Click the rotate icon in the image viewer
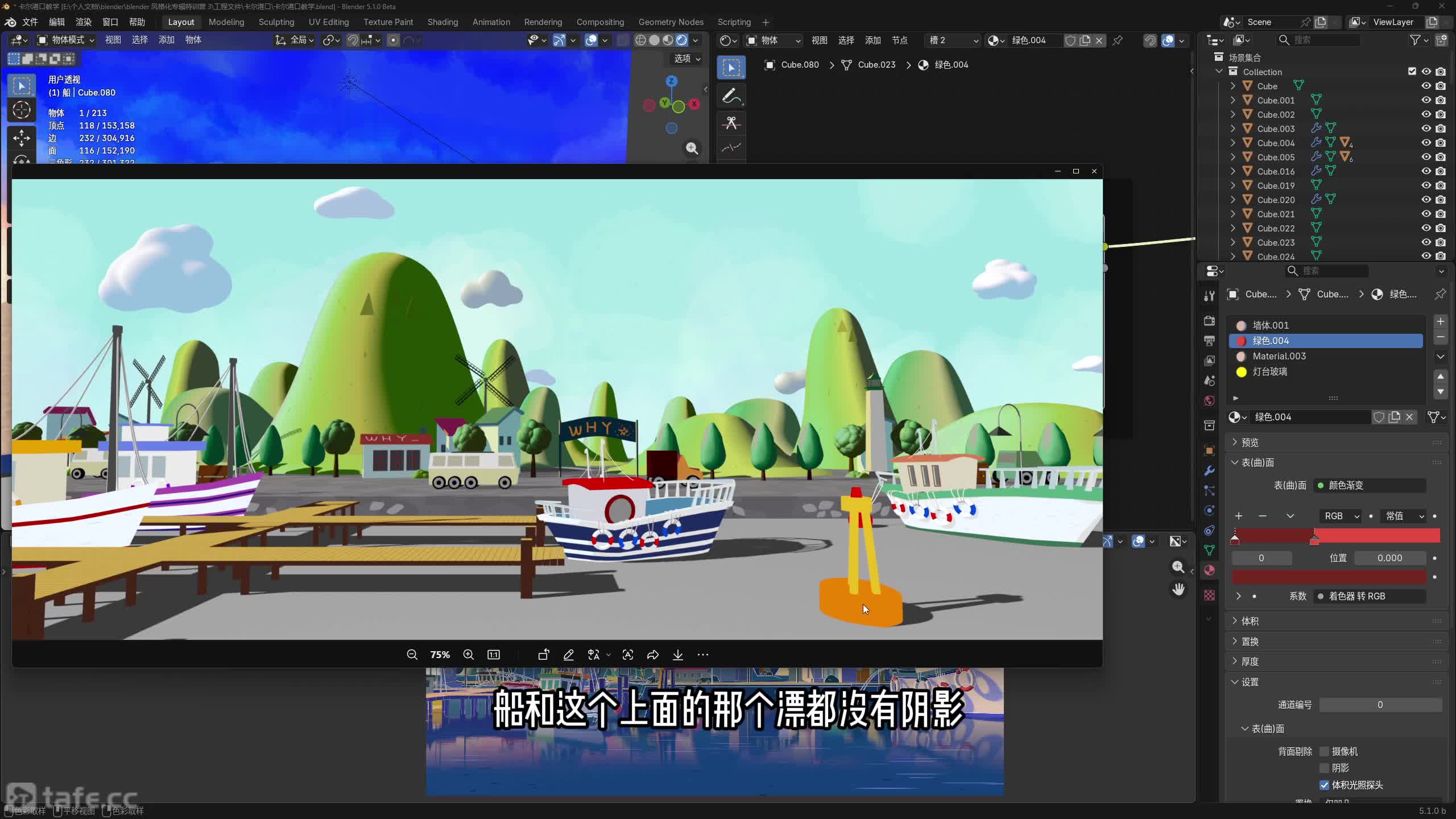The width and height of the screenshot is (1456, 819). coord(543,655)
